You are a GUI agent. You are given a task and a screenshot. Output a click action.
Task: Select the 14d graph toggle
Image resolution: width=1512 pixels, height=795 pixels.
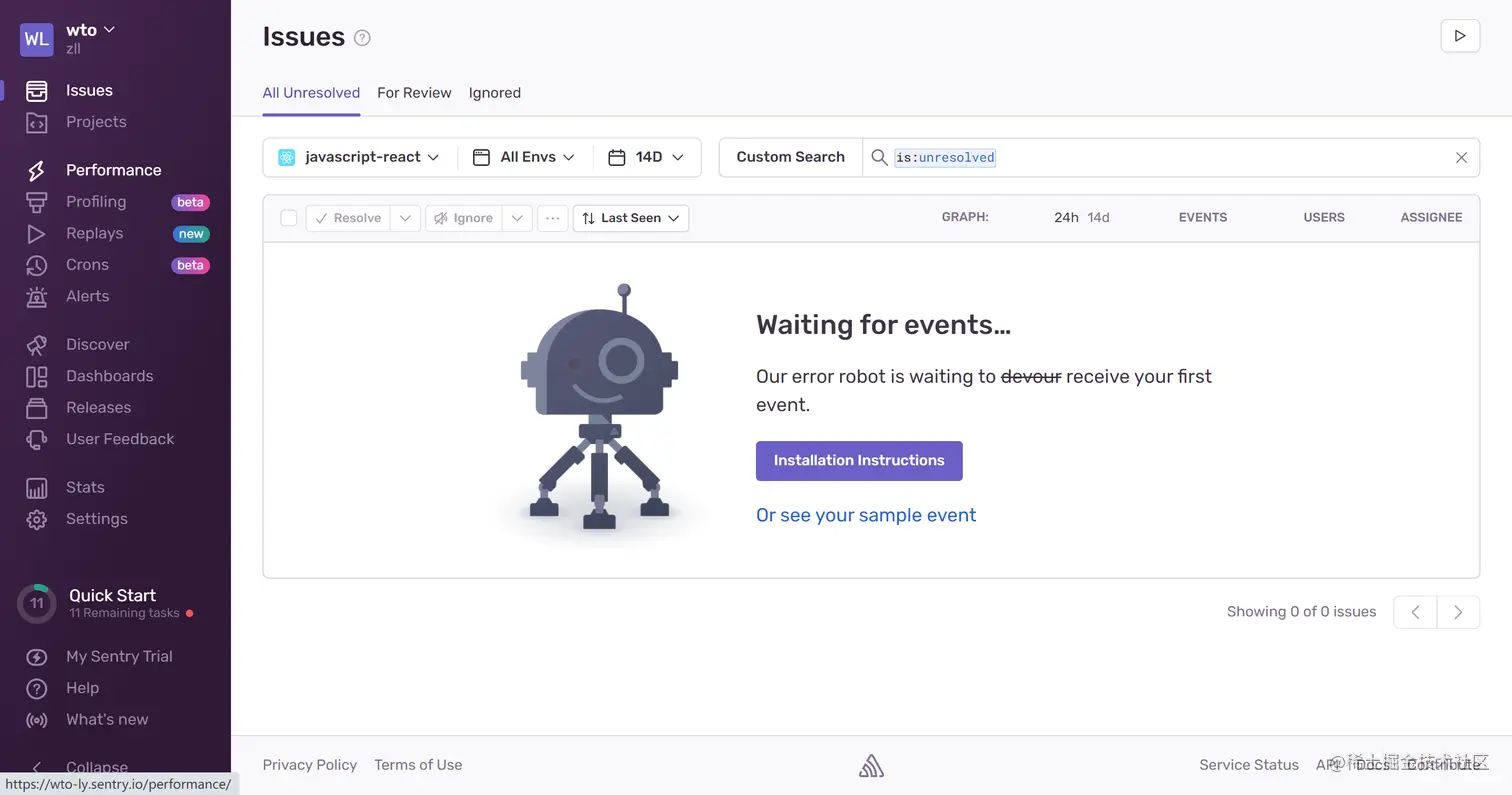tap(1098, 217)
